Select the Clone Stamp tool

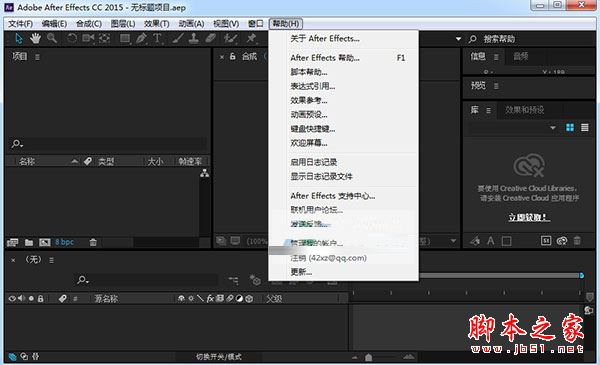coord(194,38)
